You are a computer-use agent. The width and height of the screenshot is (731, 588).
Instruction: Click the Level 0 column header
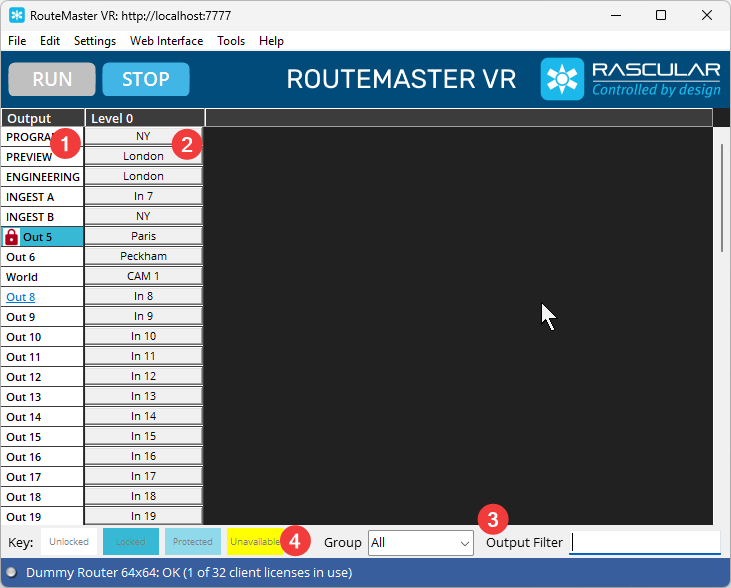click(145, 118)
